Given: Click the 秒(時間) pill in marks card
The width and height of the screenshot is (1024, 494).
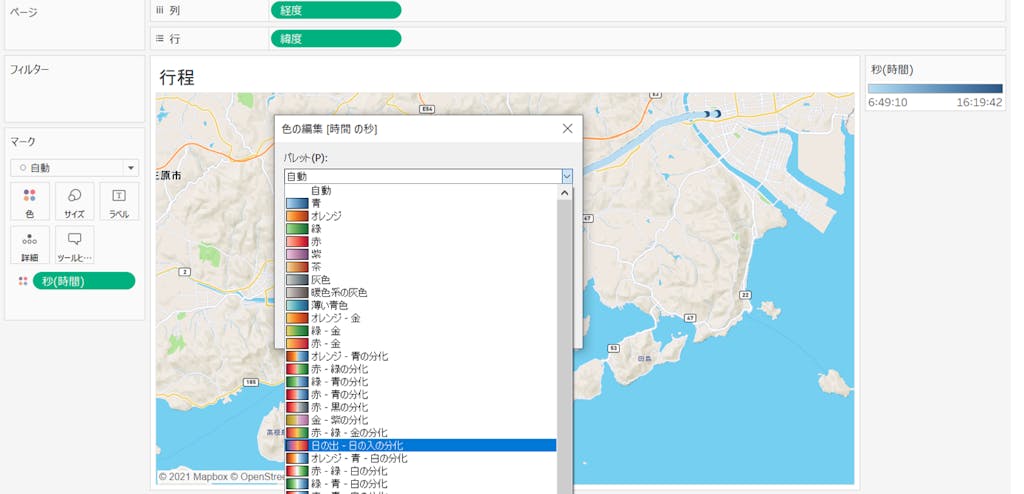Looking at the screenshot, I should click(x=83, y=282).
